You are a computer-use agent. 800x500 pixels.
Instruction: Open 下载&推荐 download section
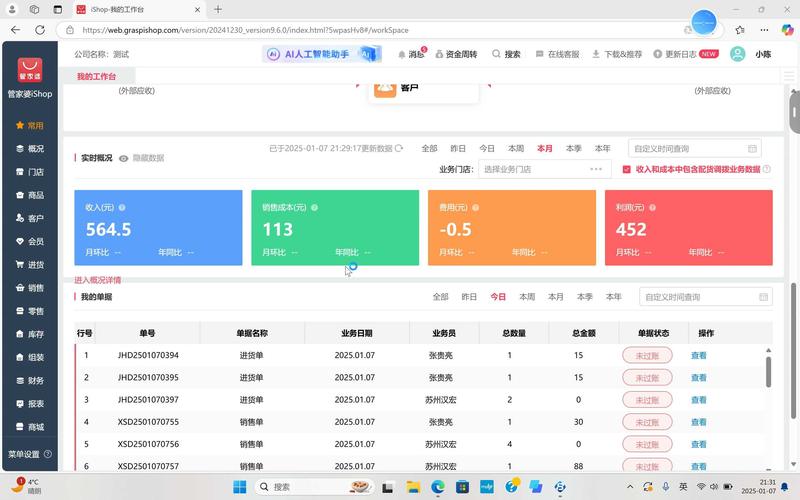(x=617, y=54)
